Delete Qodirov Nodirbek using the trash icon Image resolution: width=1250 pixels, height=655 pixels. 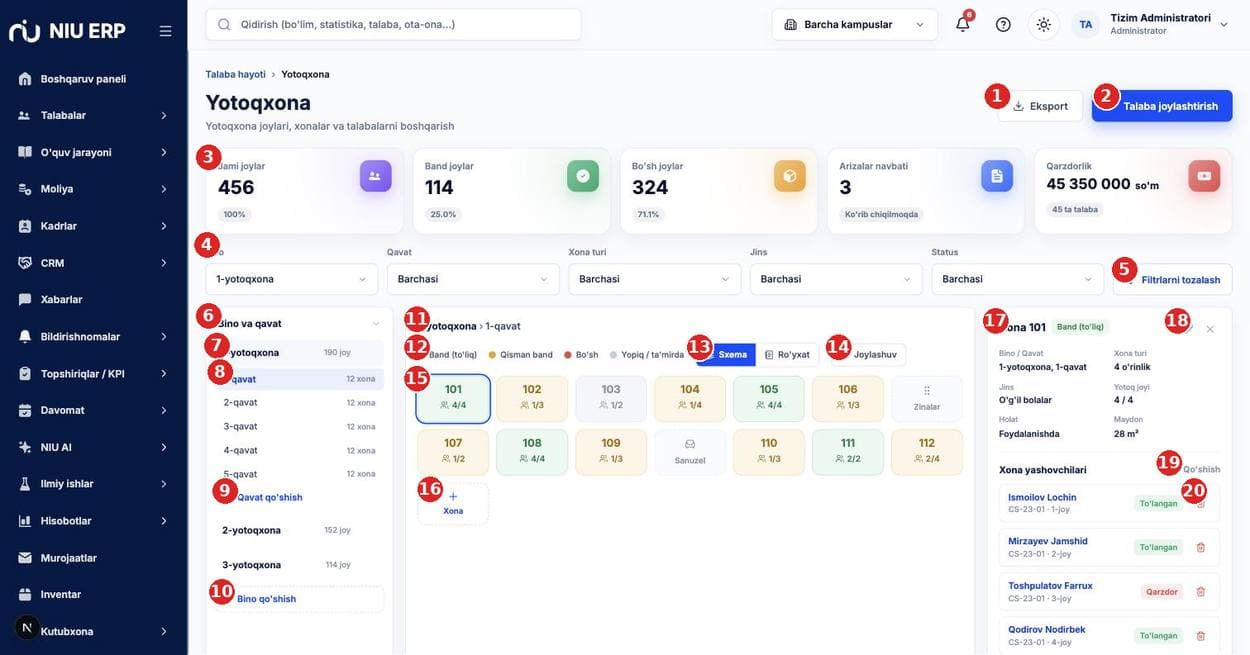tap(1201, 635)
